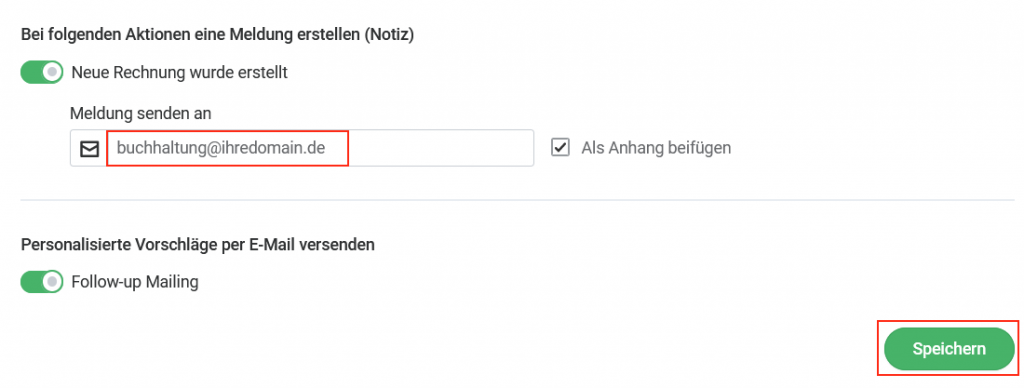Image resolution: width=1024 pixels, height=388 pixels.
Task: Disable the Neue Rechnung wurde erstellt switch
Action: tap(42, 72)
